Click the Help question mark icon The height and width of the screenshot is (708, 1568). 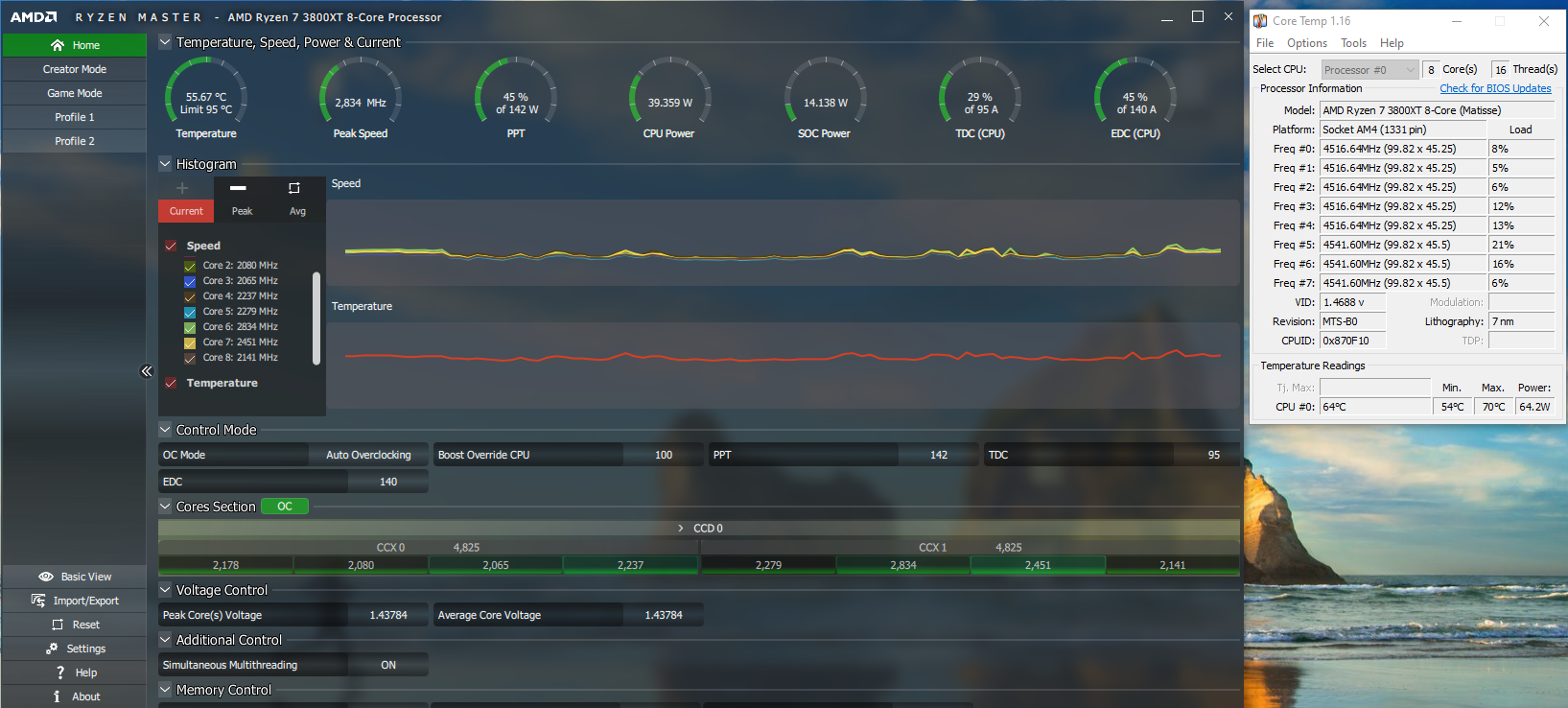click(60, 673)
